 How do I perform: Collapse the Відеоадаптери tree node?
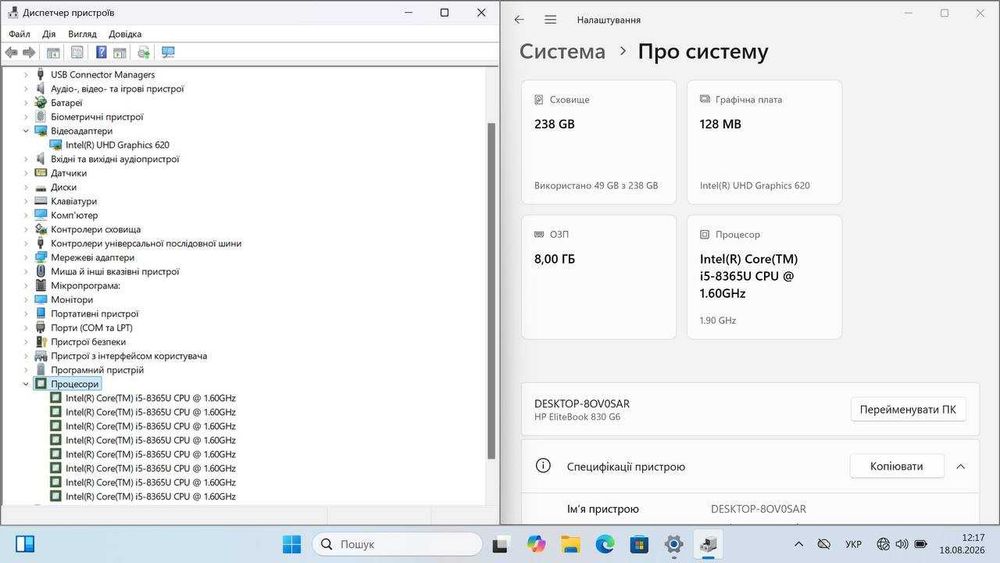coord(26,131)
